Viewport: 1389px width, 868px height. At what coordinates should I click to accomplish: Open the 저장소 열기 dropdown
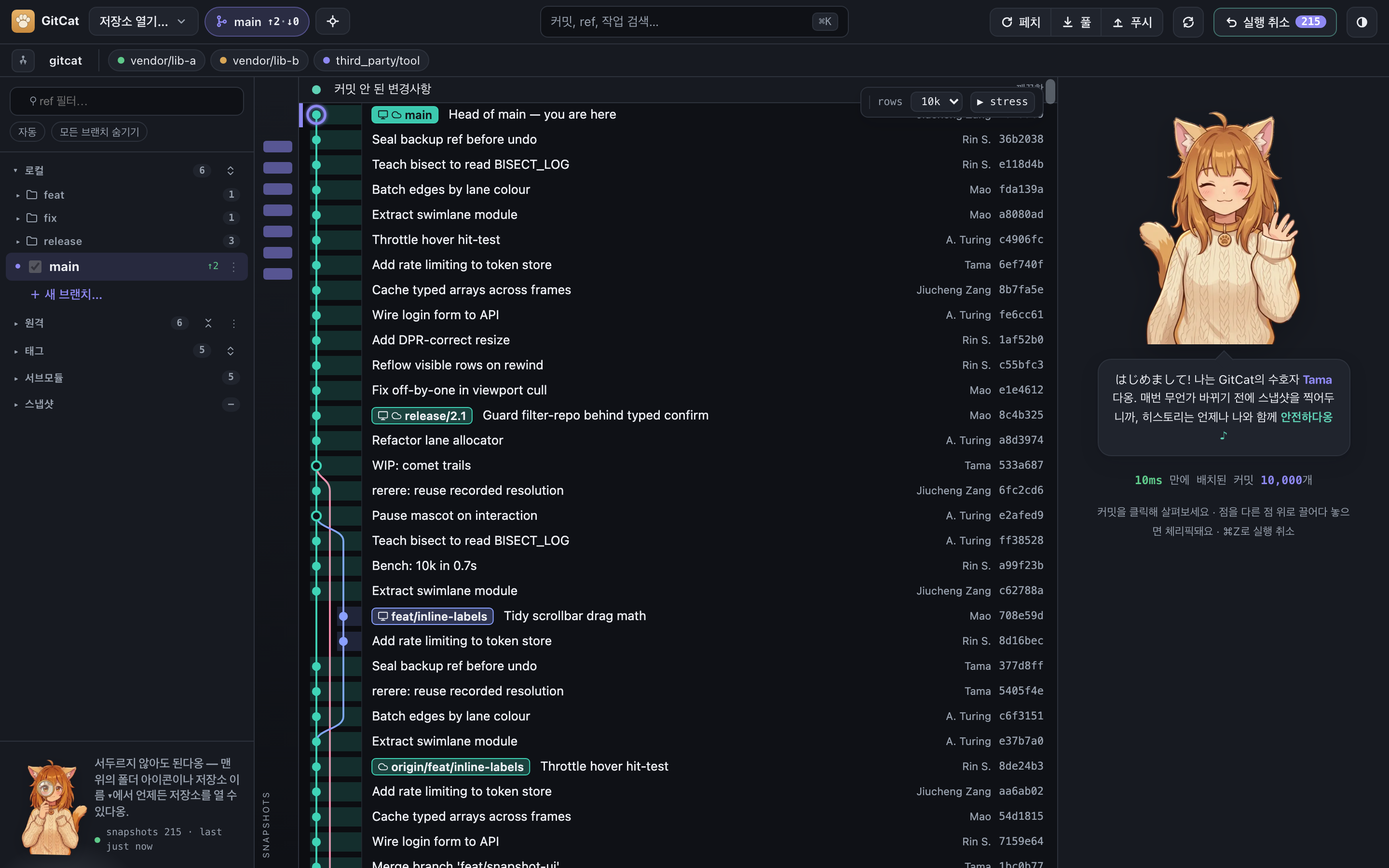tap(143, 22)
